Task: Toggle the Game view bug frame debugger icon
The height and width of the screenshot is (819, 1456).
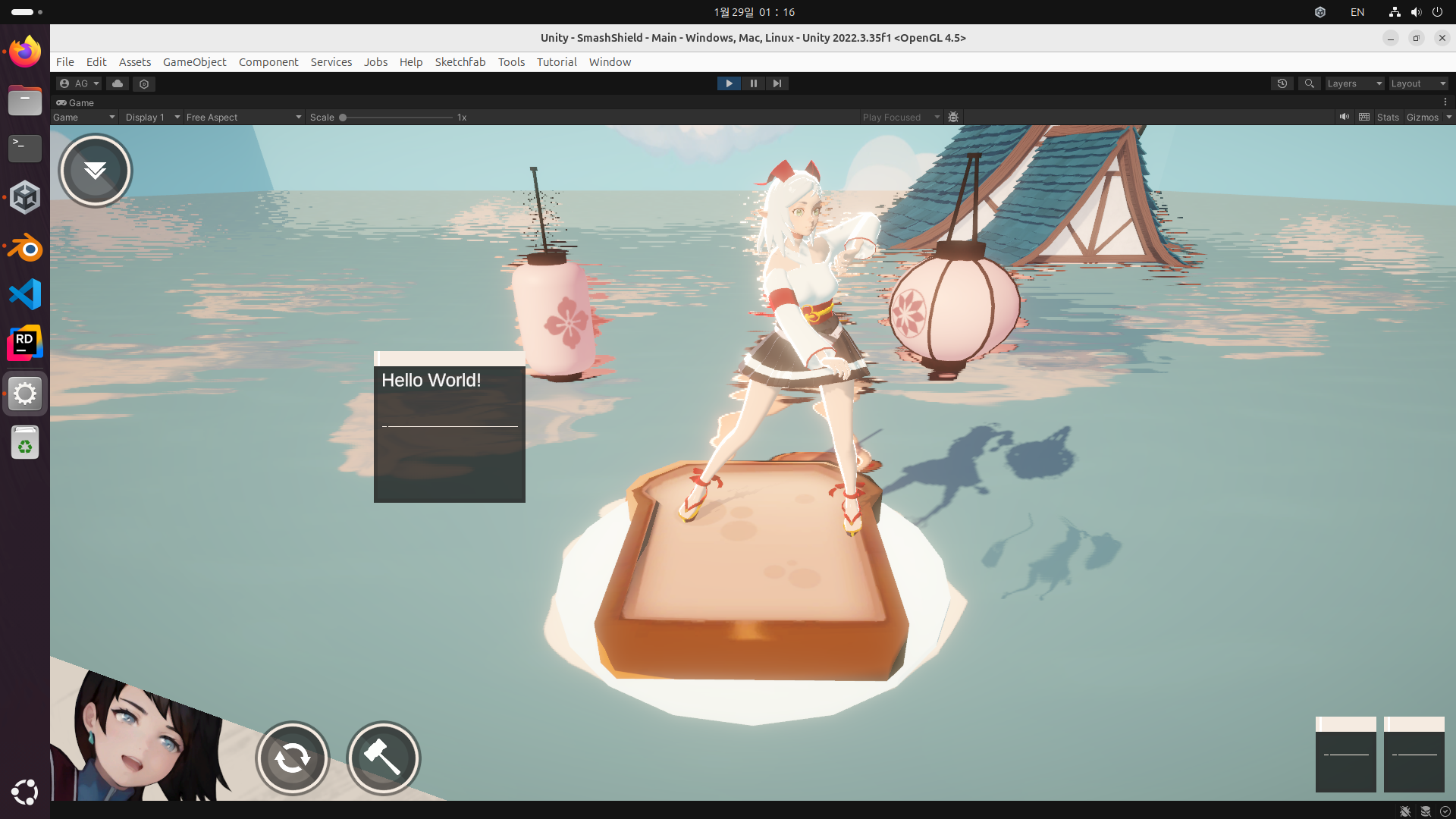Action: (x=953, y=117)
